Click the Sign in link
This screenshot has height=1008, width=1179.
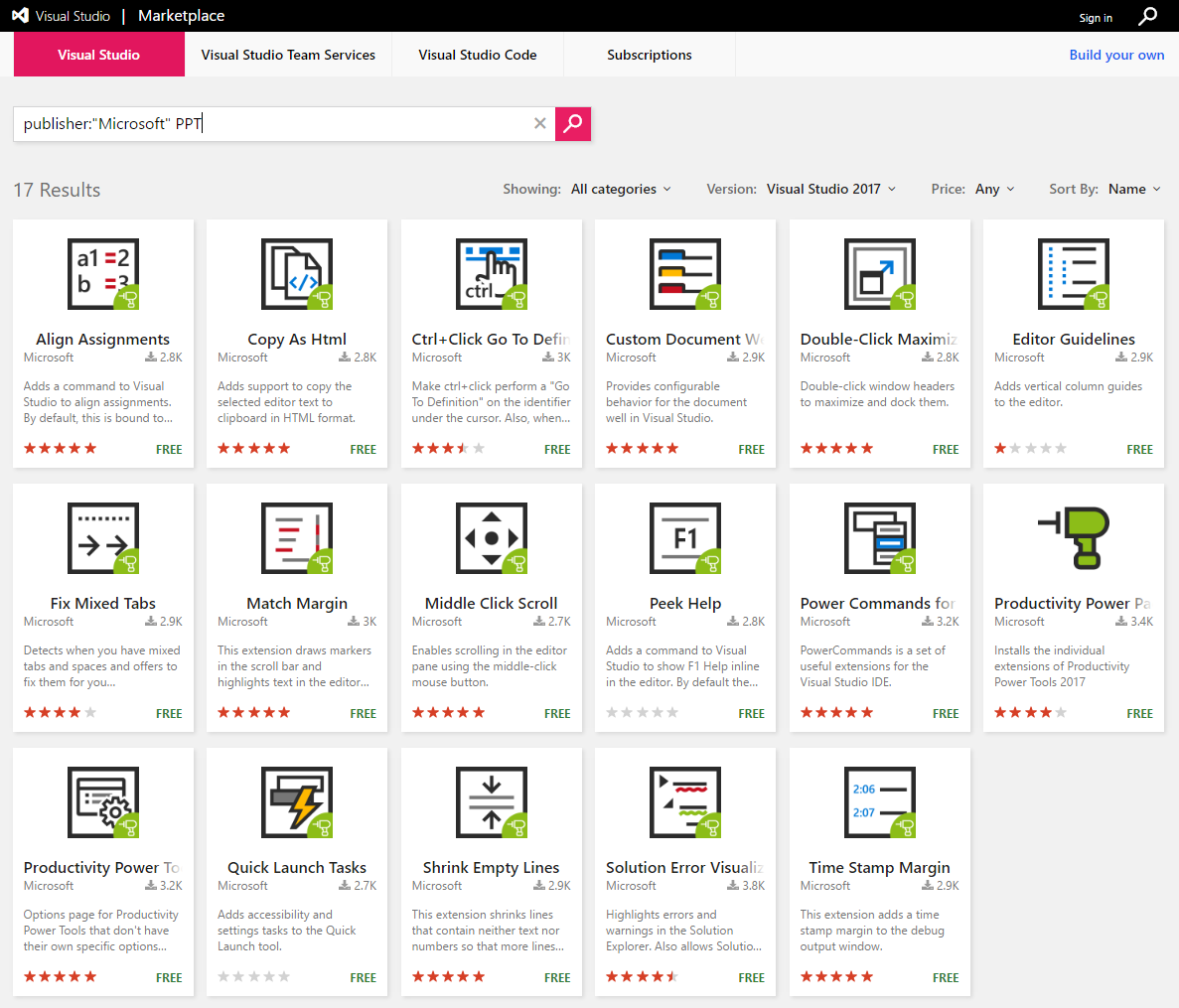(x=1095, y=17)
